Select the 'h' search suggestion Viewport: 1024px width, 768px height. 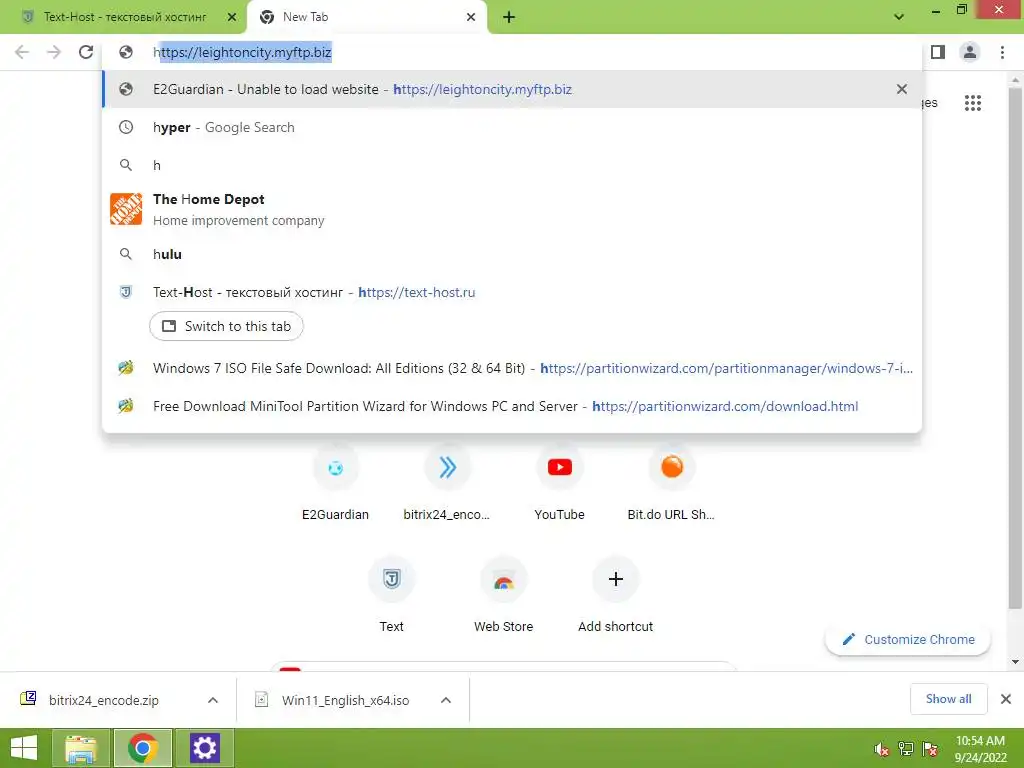click(512, 165)
